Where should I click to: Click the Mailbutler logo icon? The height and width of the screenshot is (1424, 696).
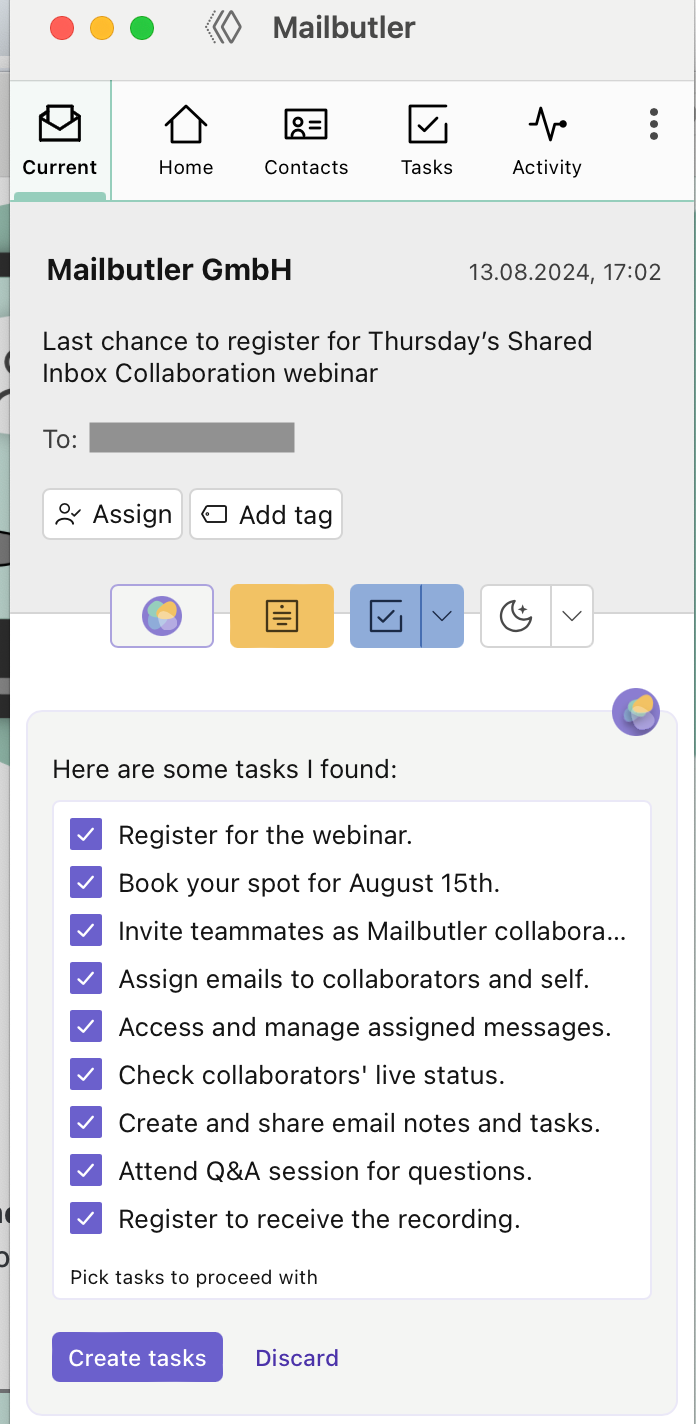(x=224, y=28)
